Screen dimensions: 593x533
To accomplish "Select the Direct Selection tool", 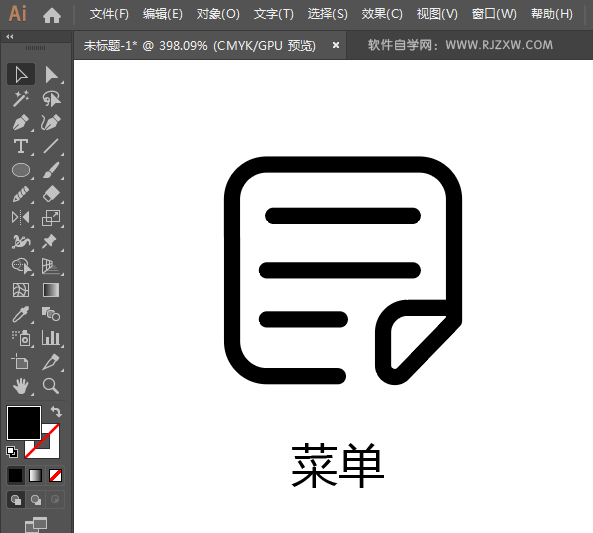I will coord(51,74).
